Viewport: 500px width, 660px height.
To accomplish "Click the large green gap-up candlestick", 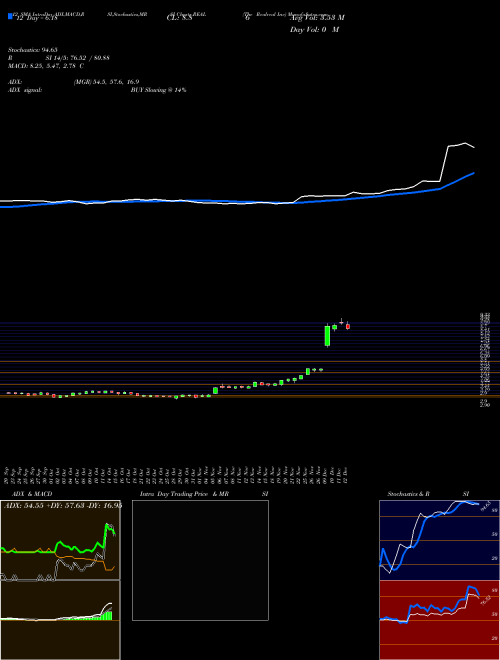I will point(327,335).
